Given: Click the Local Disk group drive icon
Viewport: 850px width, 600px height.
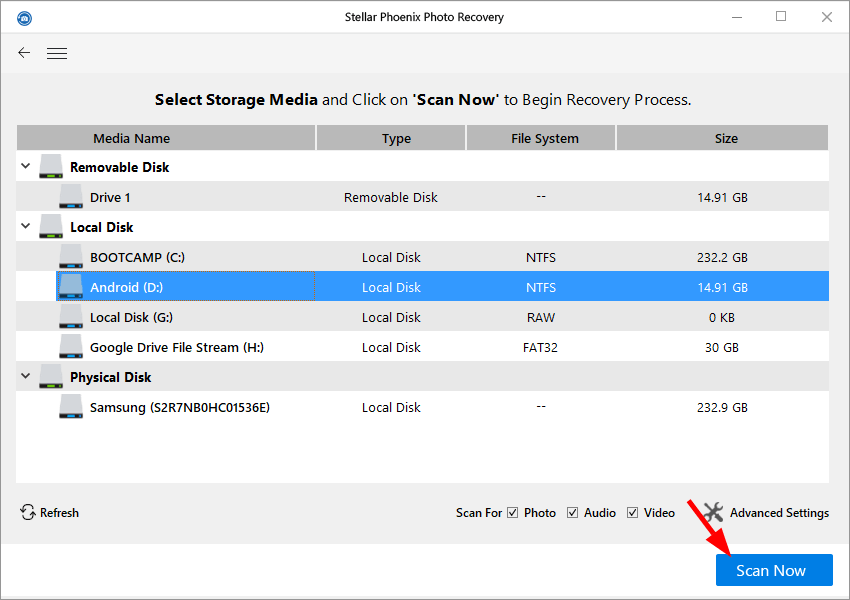Looking at the screenshot, I should tap(51, 226).
